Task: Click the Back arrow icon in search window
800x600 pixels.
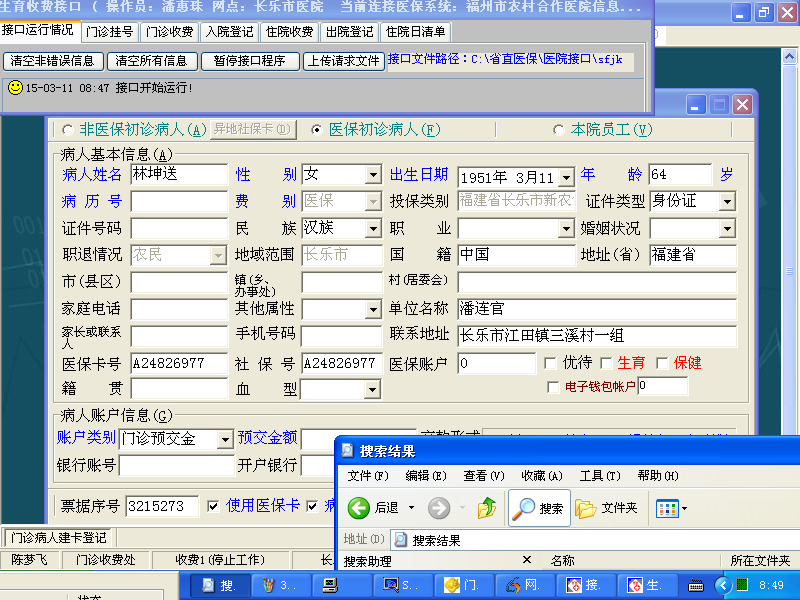Action: (359, 508)
